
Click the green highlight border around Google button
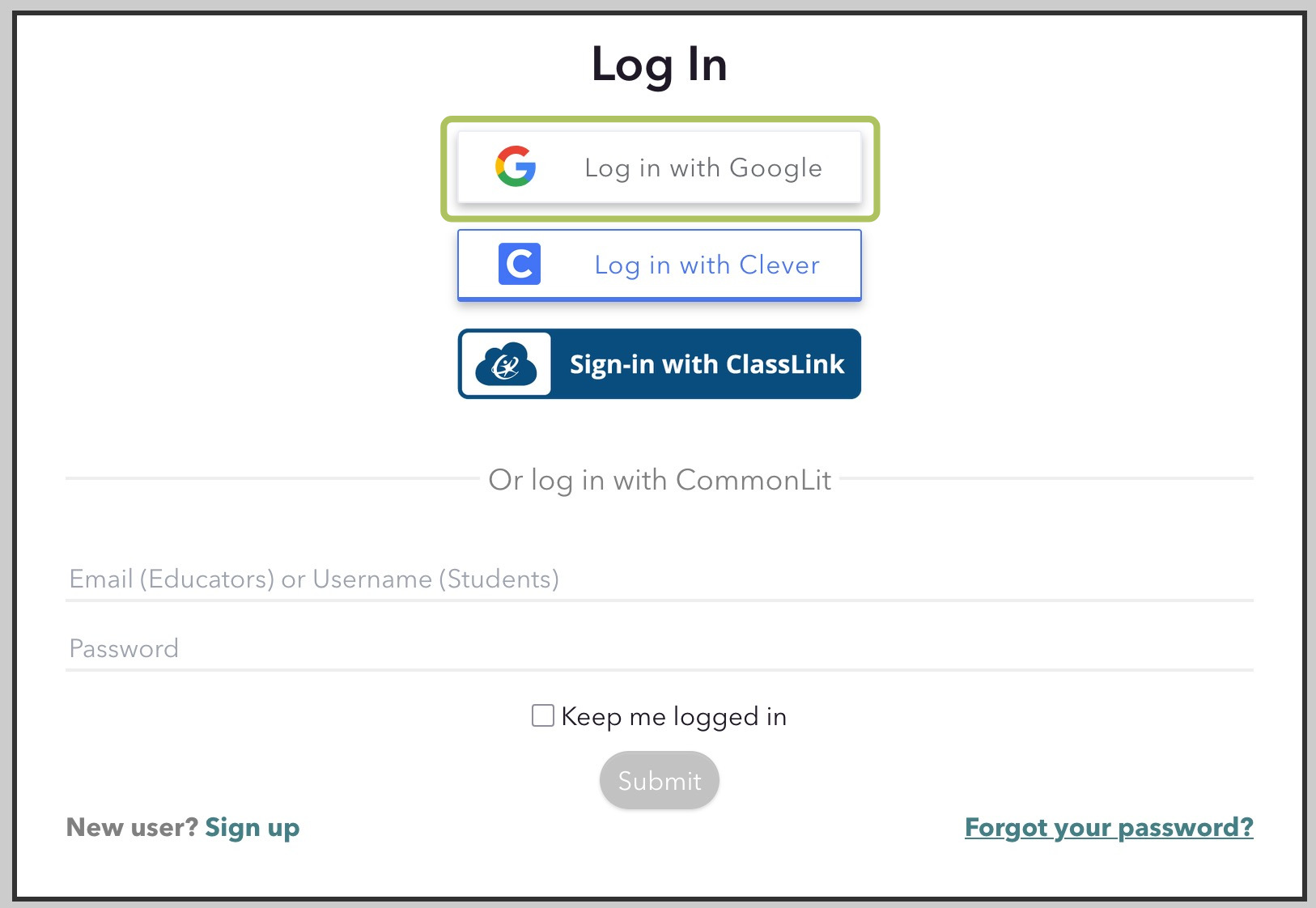click(x=660, y=120)
